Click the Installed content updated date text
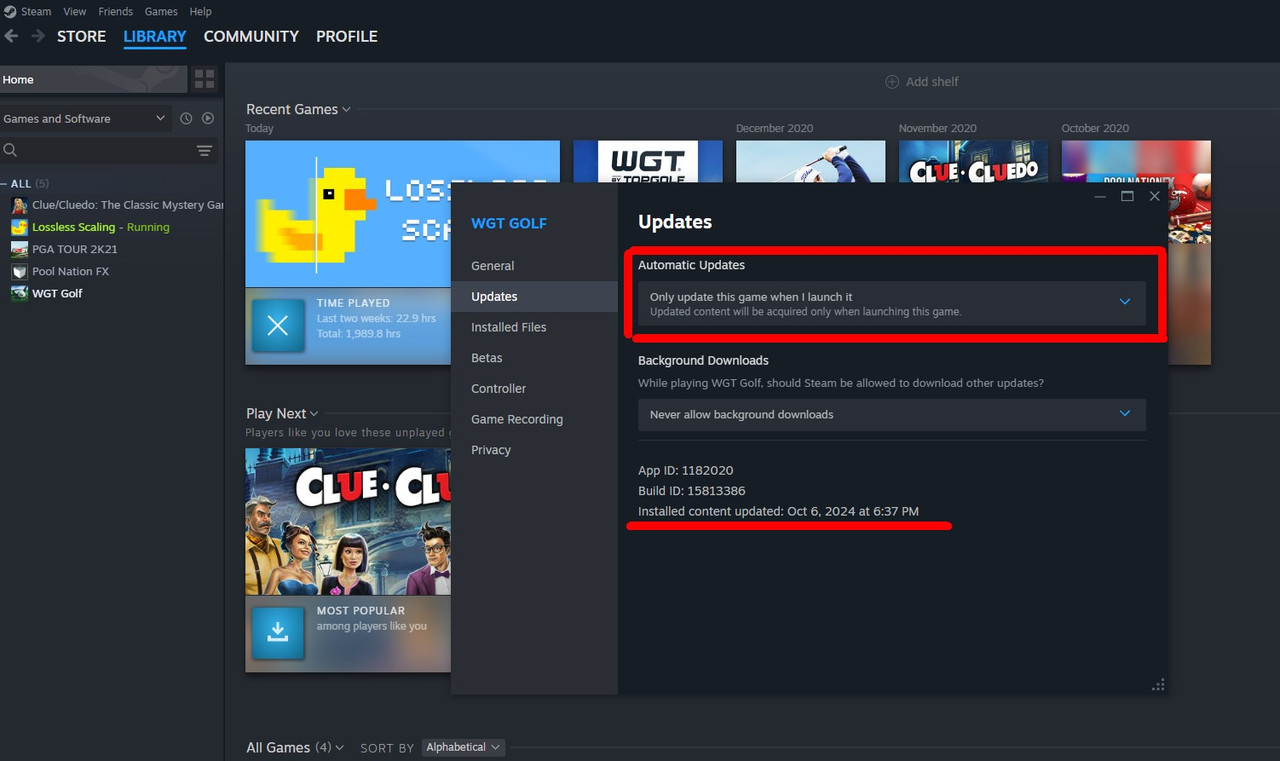Viewport: 1280px width, 761px height. 778,511
